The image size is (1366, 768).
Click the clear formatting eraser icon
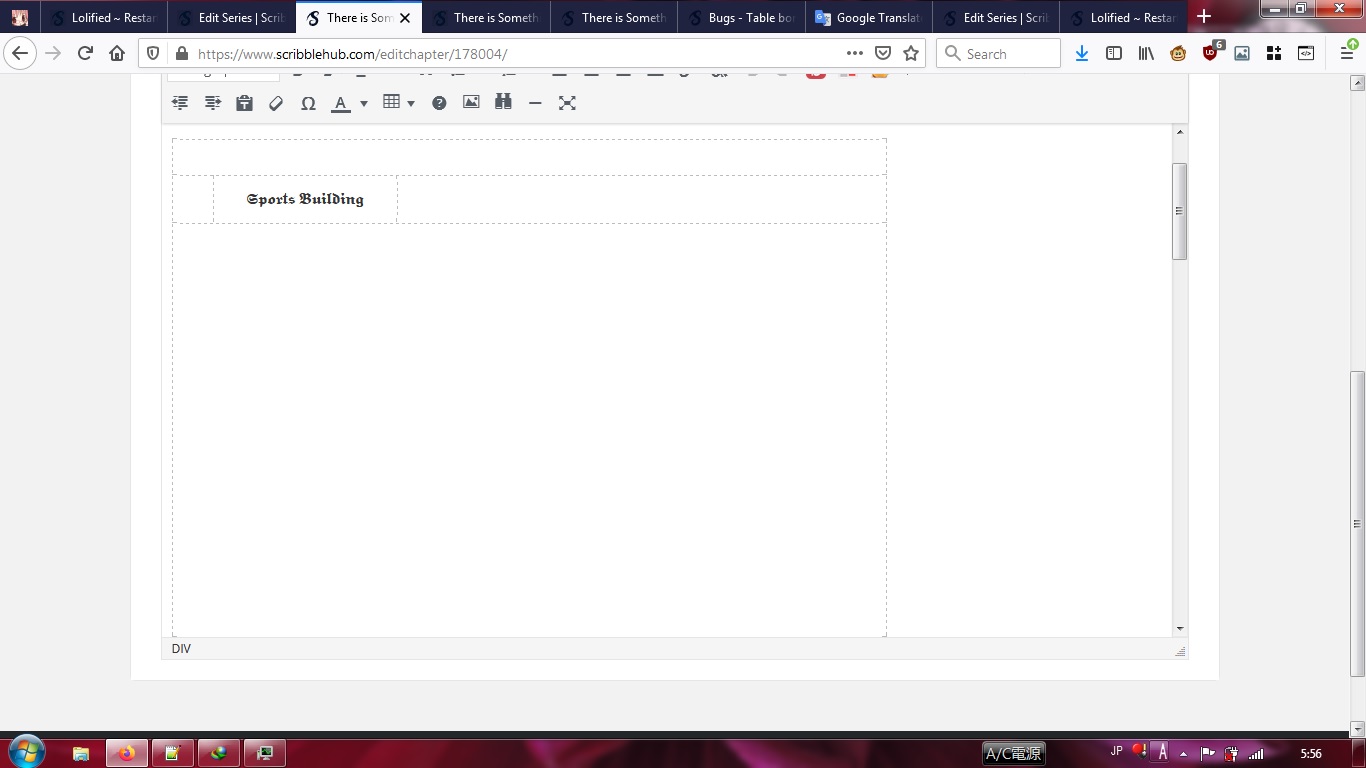[276, 103]
